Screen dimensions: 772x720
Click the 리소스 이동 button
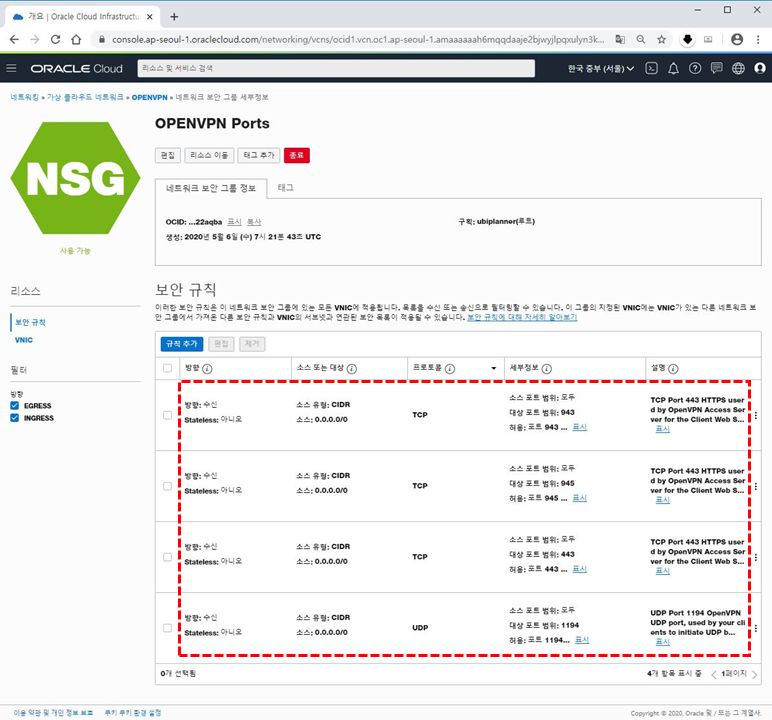tap(209, 155)
